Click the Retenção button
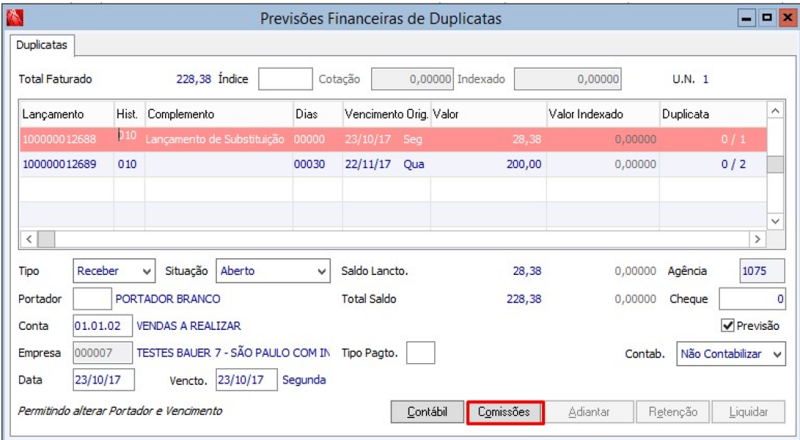Image resolution: width=800 pixels, height=440 pixels. (x=673, y=412)
